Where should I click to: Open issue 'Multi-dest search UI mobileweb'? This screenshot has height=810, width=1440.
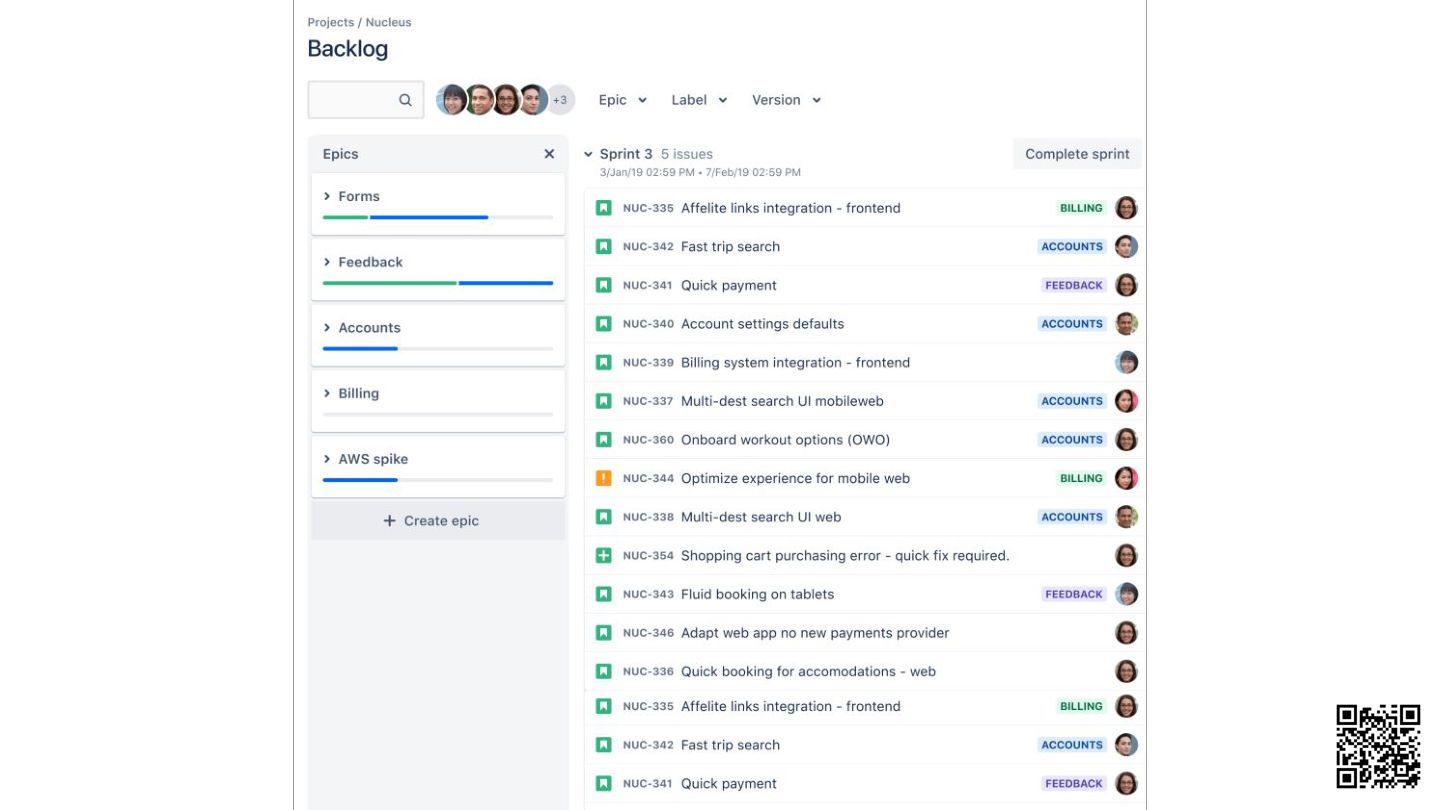click(x=782, y=401)
